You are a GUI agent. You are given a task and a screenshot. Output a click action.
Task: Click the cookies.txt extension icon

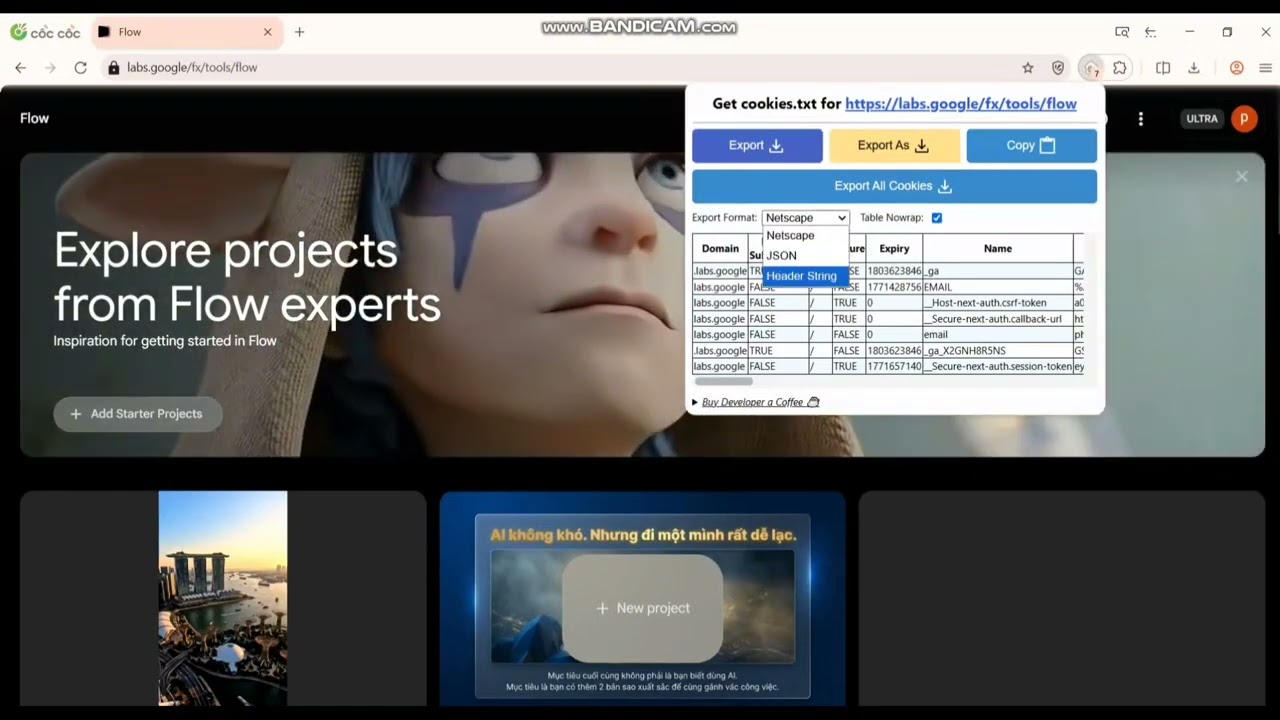[1091, 68]
